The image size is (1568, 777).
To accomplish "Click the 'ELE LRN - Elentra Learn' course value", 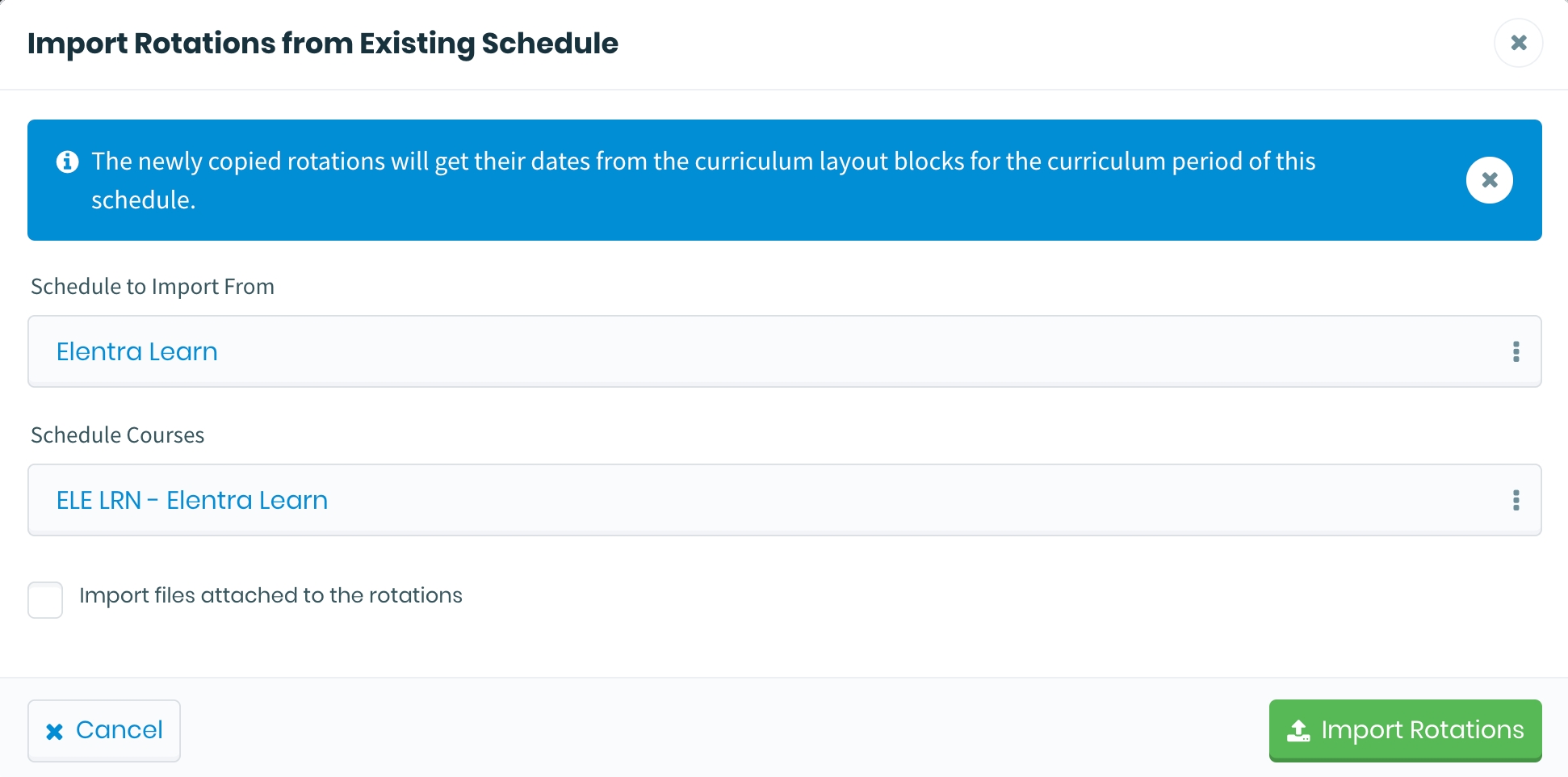I will tap(192, 500).
